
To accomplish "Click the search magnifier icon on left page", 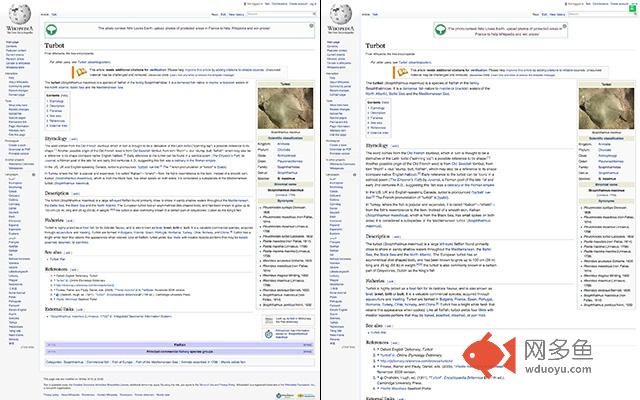I will (314, 14).
